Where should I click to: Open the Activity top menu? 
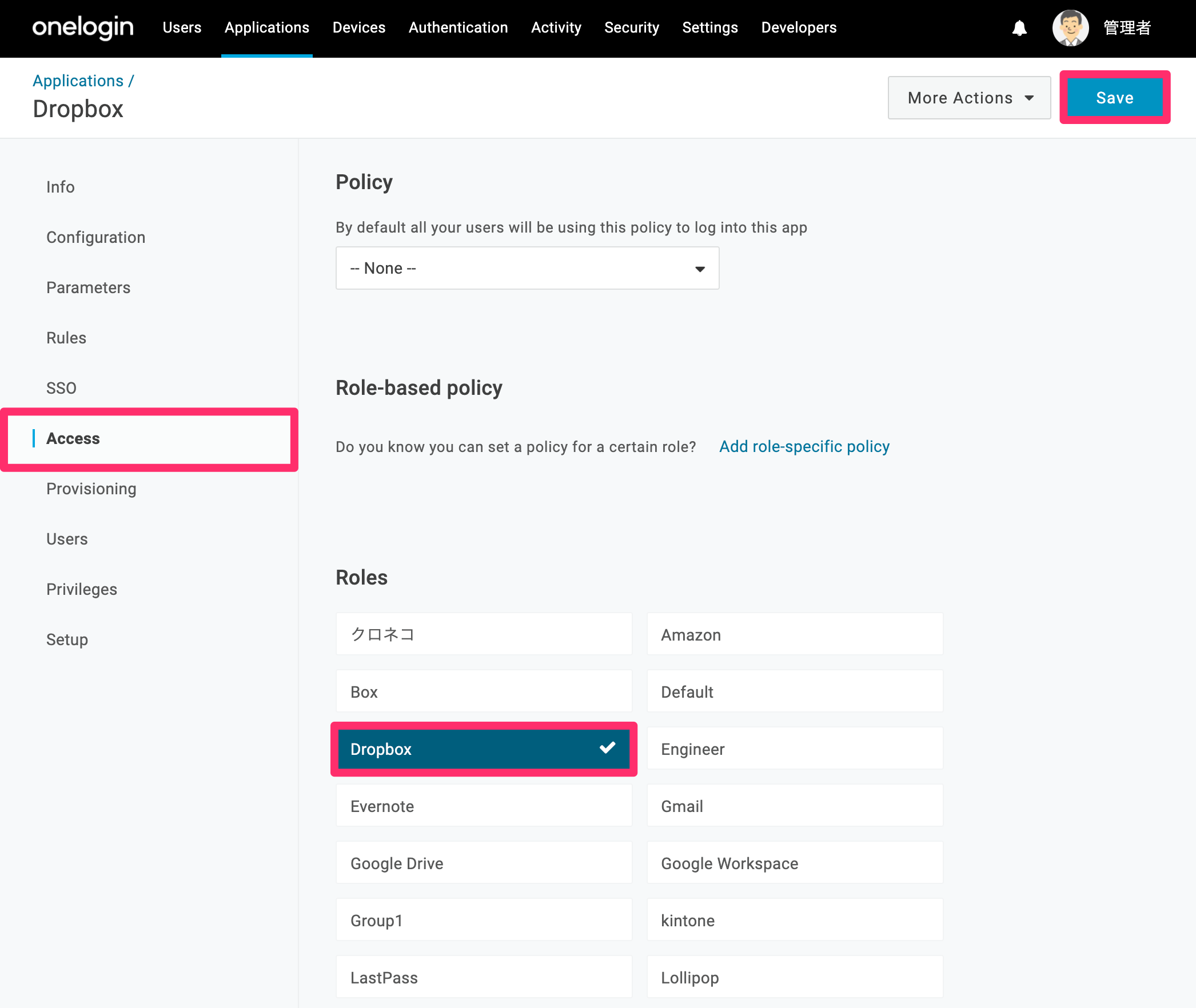pyautogui.click(x=556, y=27)
